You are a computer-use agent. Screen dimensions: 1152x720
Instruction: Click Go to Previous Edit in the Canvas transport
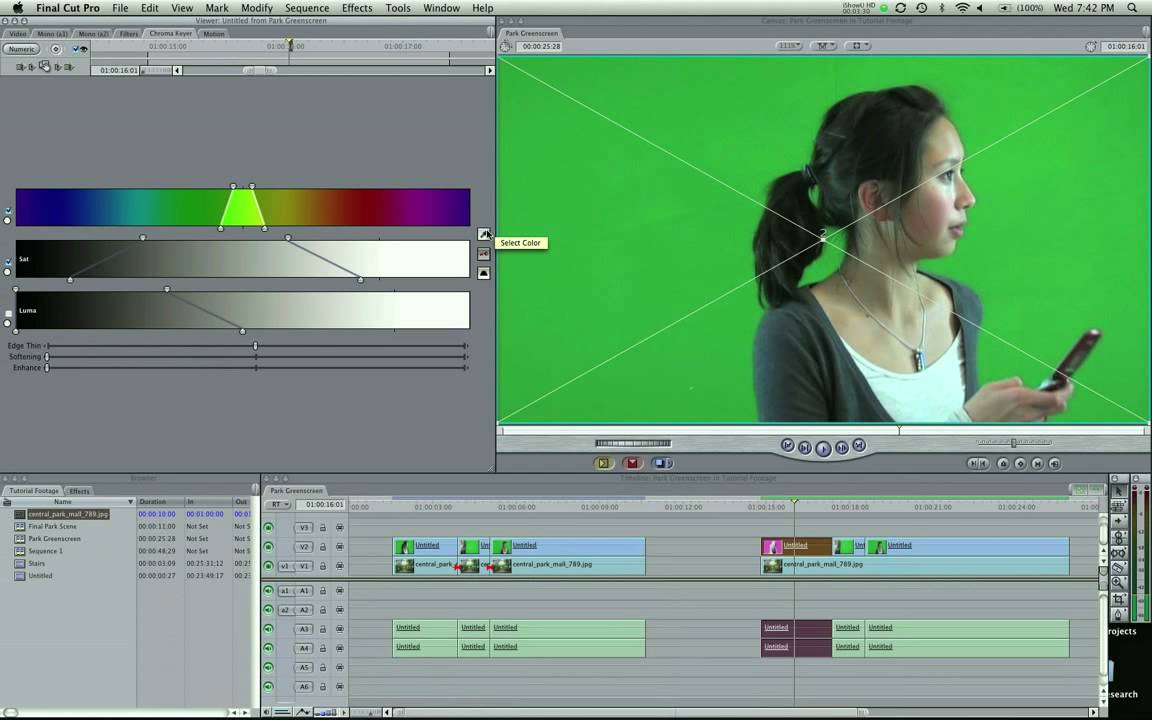point(788,445)
